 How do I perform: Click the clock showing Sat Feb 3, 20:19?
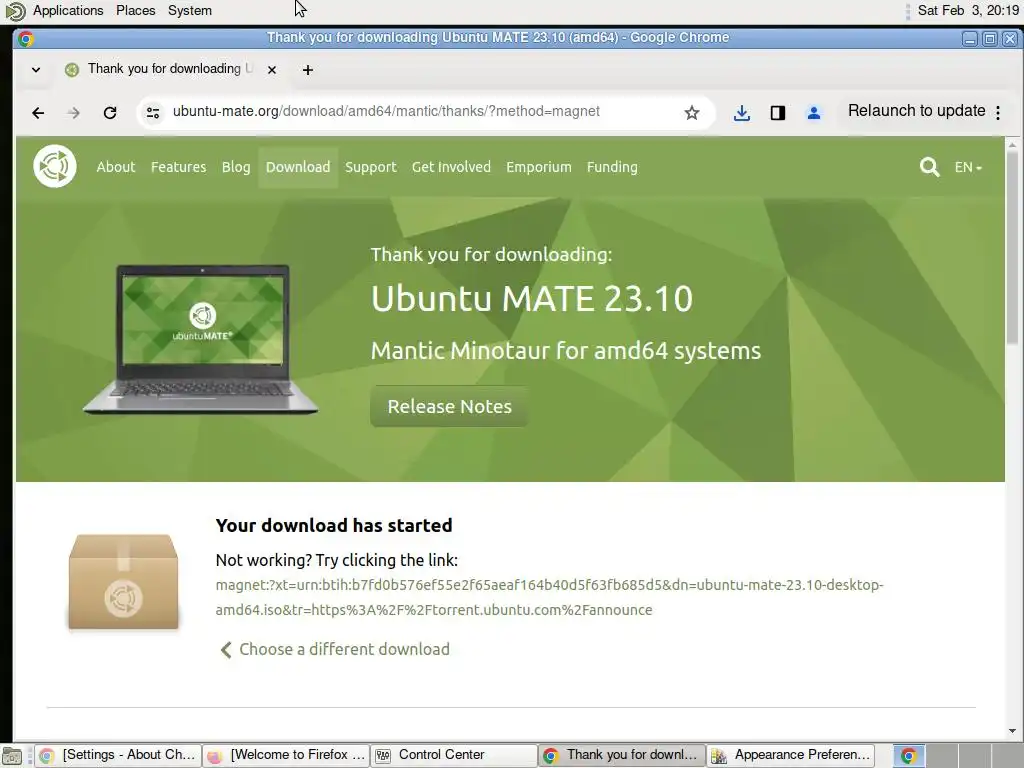tap(968, 10)
